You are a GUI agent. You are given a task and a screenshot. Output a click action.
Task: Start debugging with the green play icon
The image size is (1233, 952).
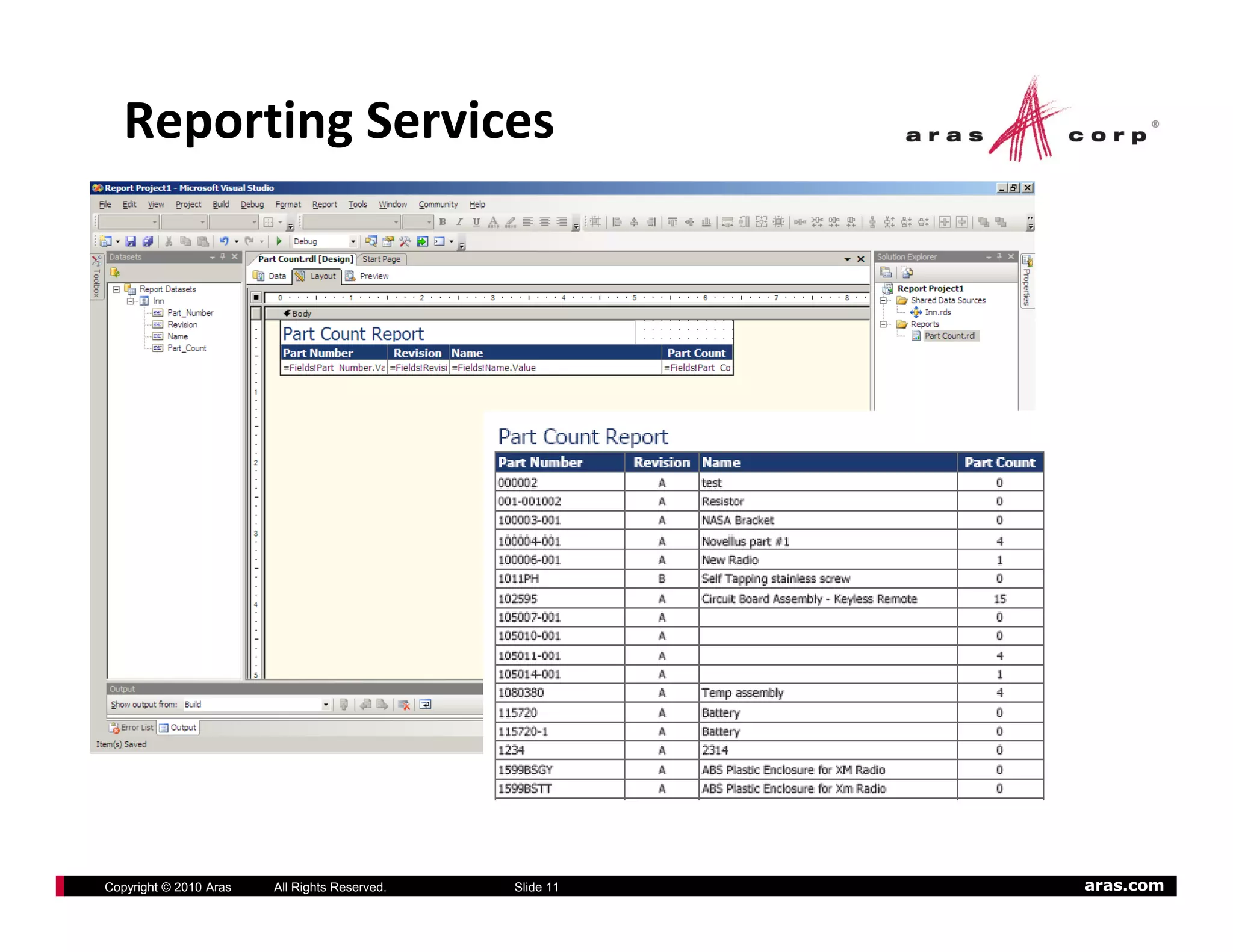(x=279, y=241)
